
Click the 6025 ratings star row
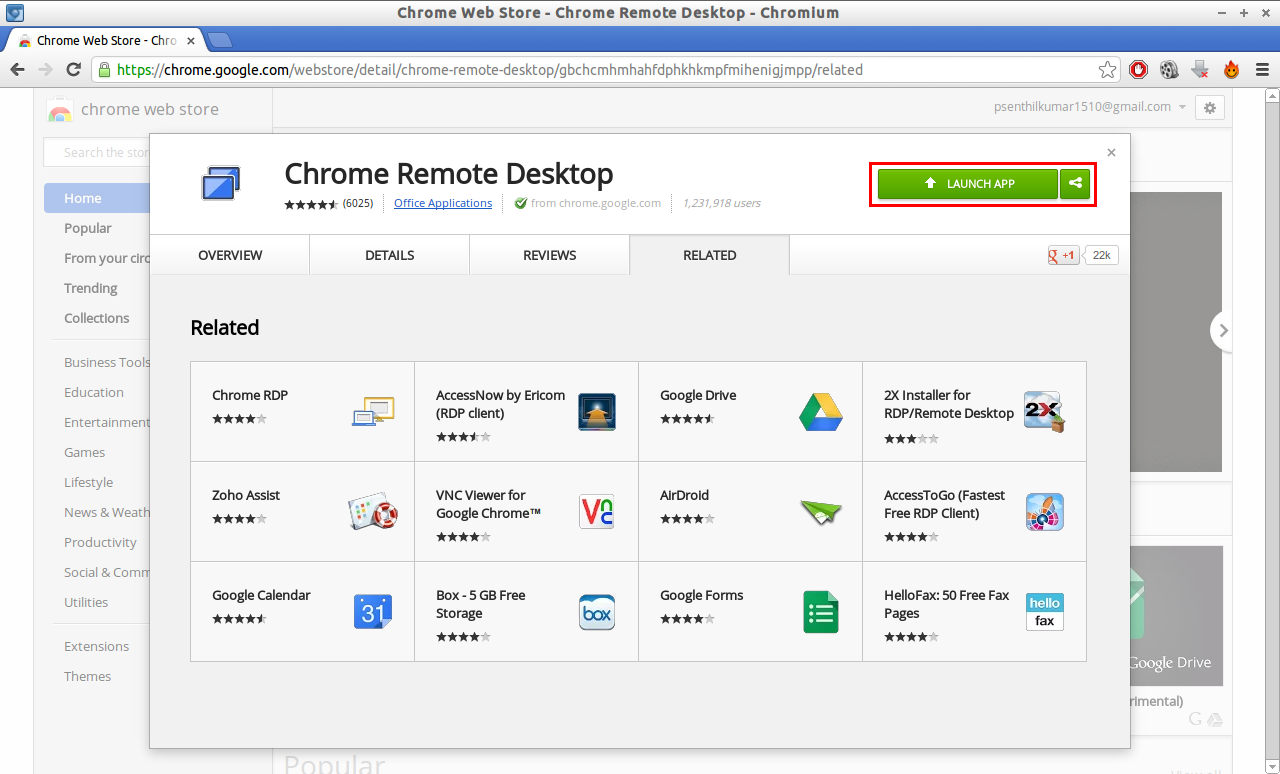(x=312, y=204)
